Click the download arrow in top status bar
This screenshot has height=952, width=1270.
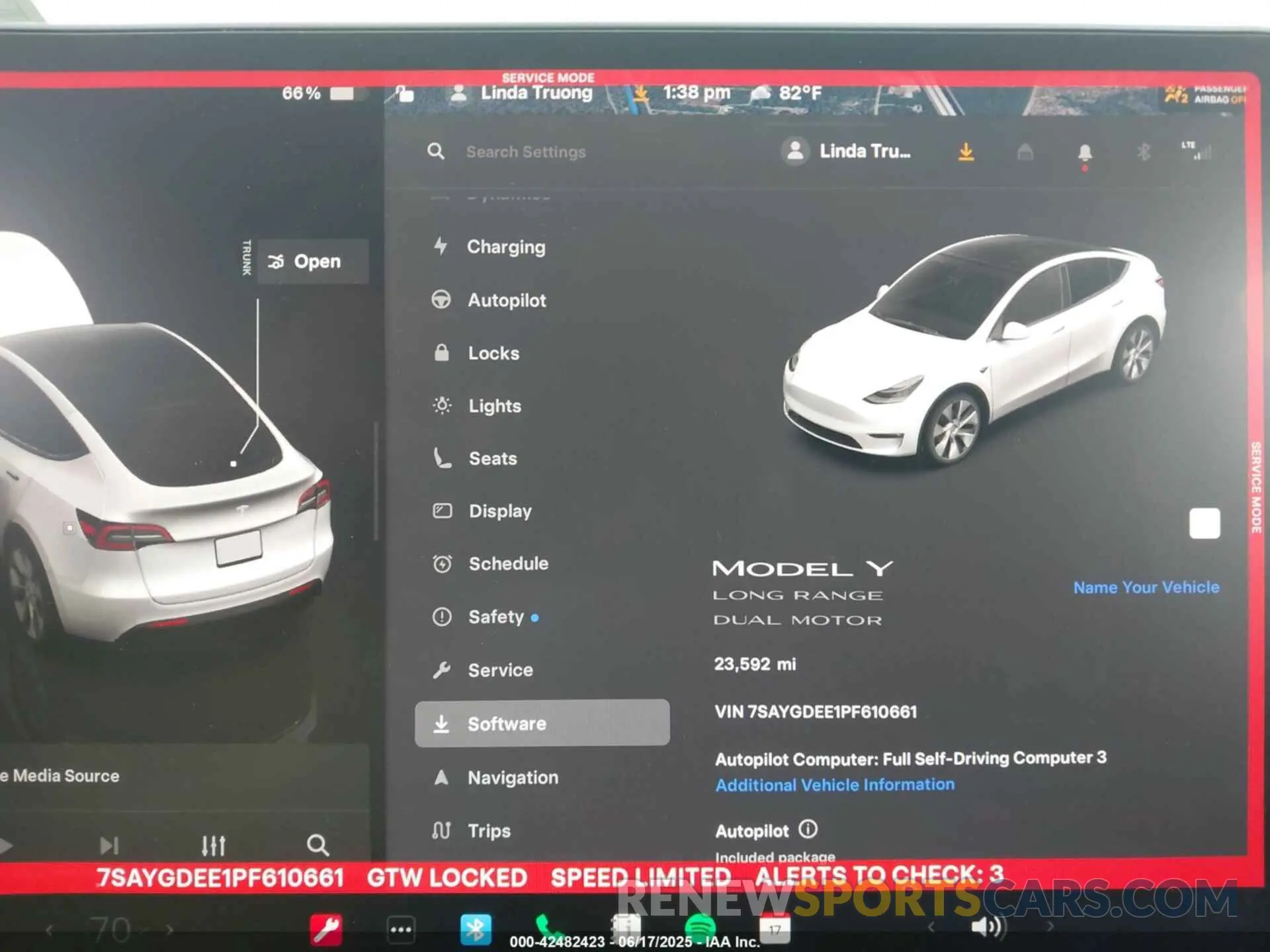pos(640,93)
